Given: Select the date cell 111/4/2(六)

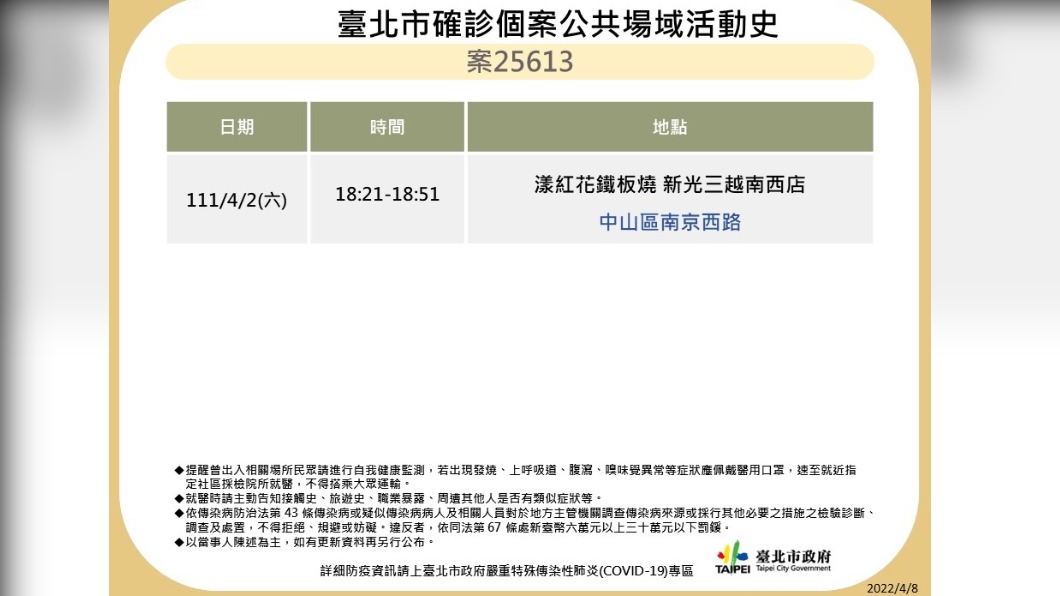Looking at the screenshot, I should [x=237, y=200].
